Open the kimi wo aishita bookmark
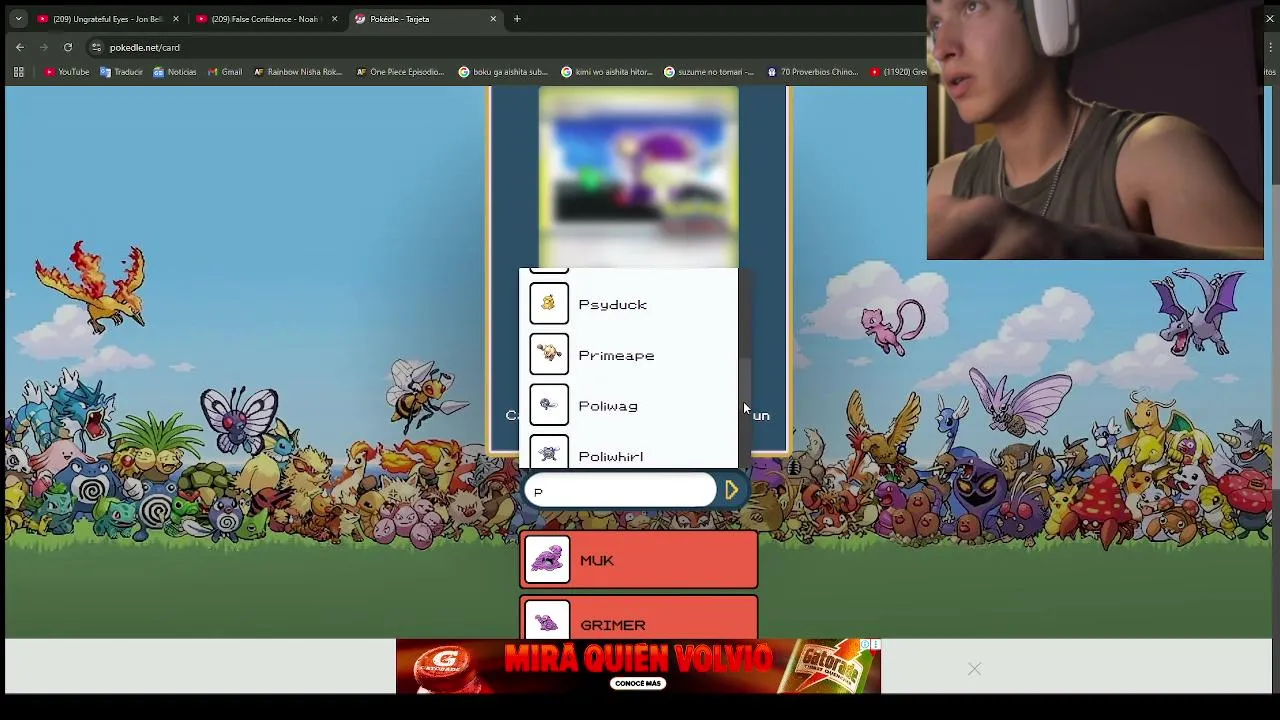 tap(607, 72)
